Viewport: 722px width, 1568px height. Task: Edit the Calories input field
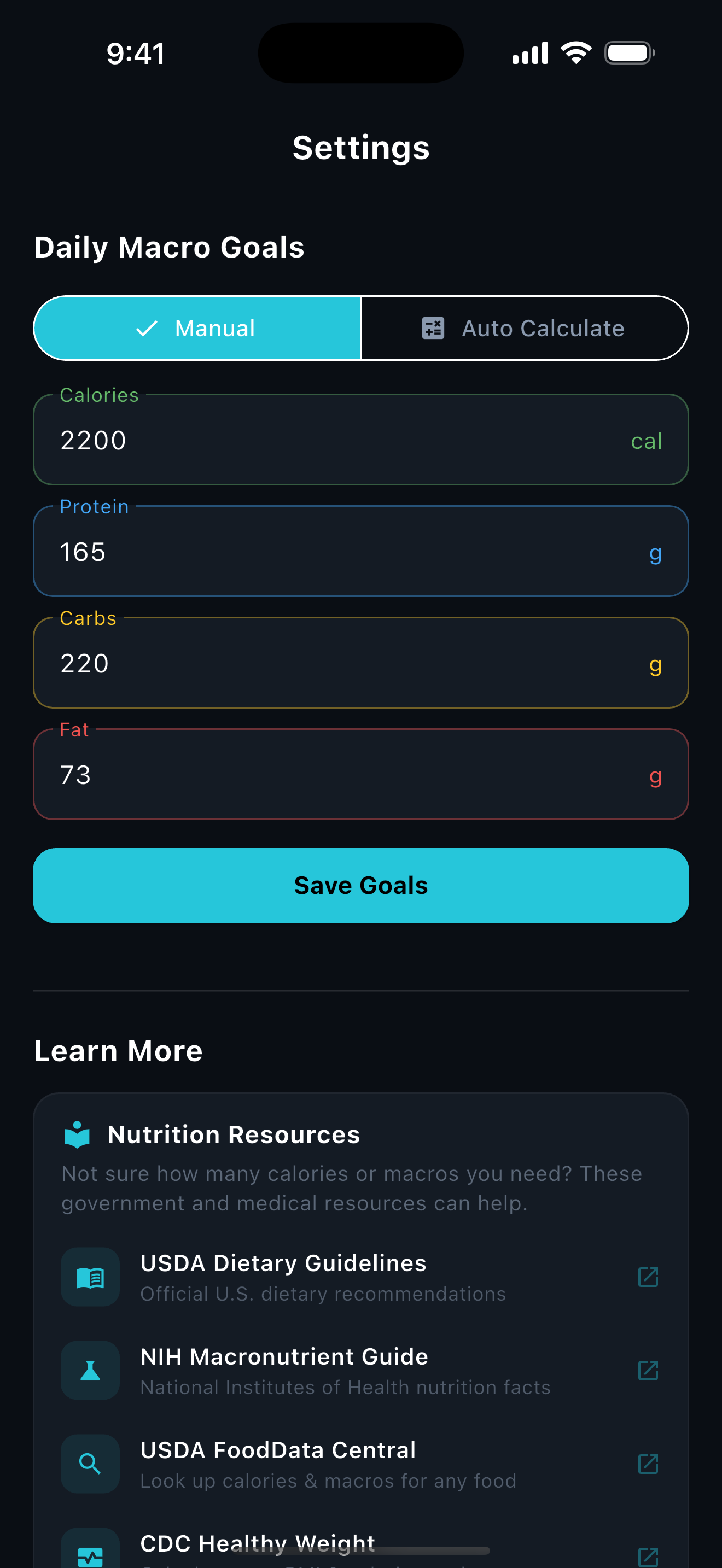pos(341,440)
